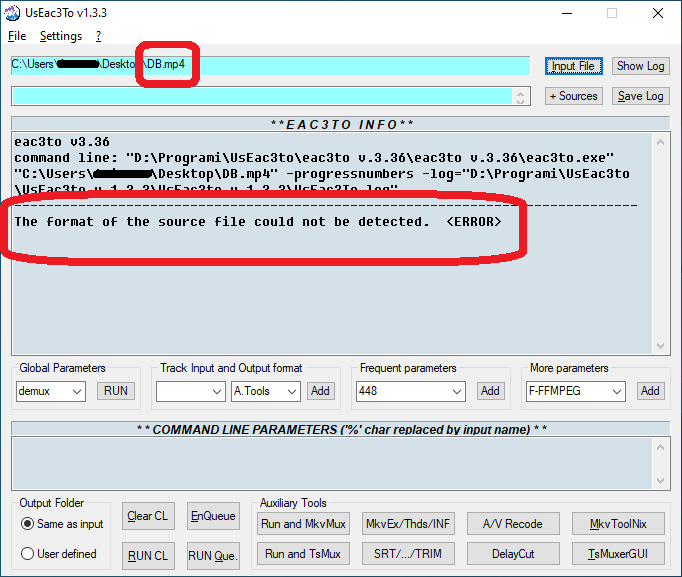The height and width of the screenshot is (577, 682).
Task: Open the A/V Recode tool
Action: pyautogui.click(x=513, y=524)
